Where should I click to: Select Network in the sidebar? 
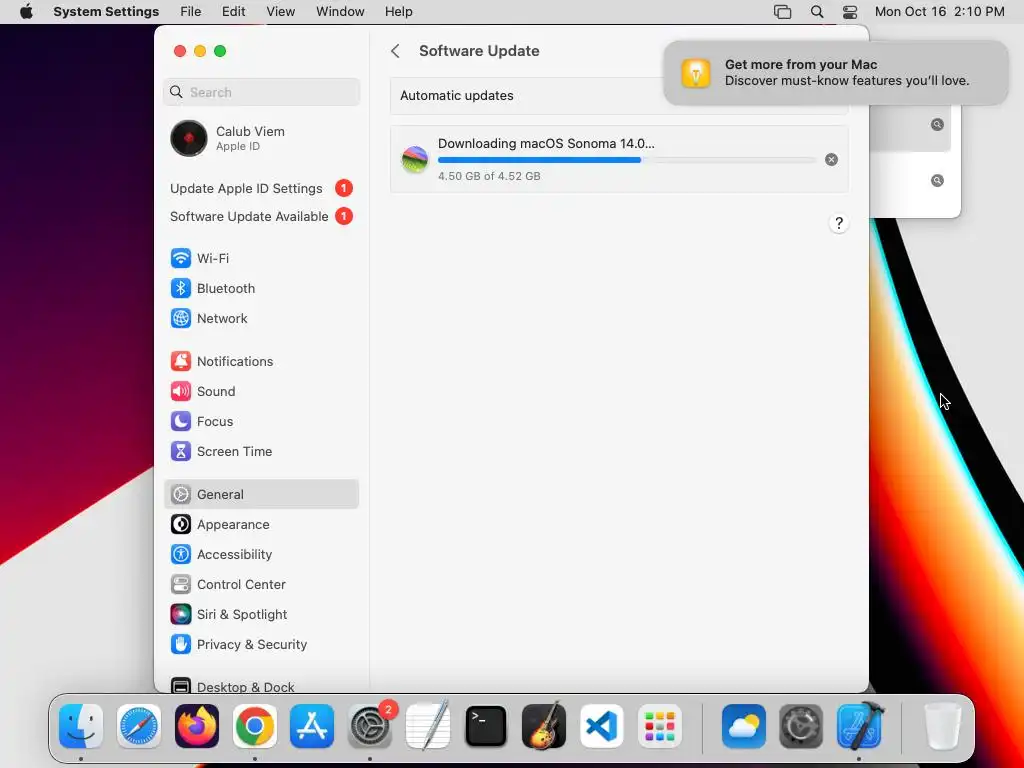coord(261,318)
